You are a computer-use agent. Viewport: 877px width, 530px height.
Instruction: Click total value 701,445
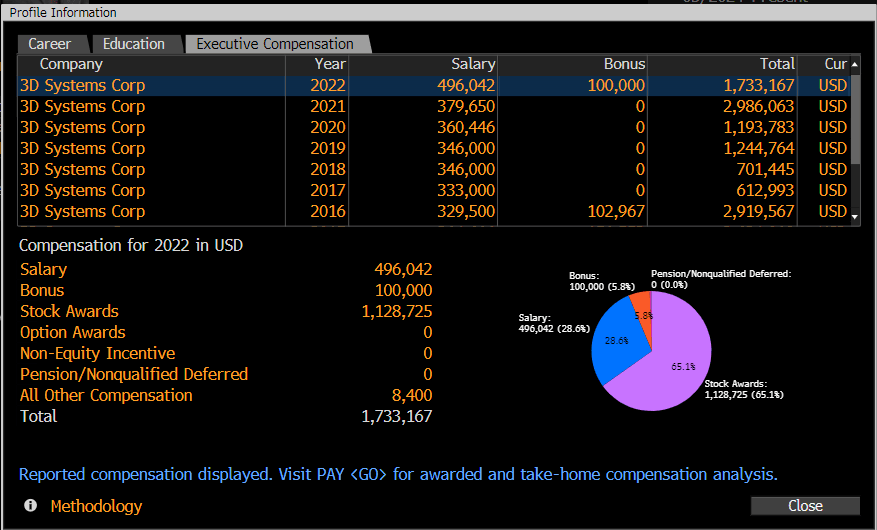pyautogui.click(x=765, y=169)
